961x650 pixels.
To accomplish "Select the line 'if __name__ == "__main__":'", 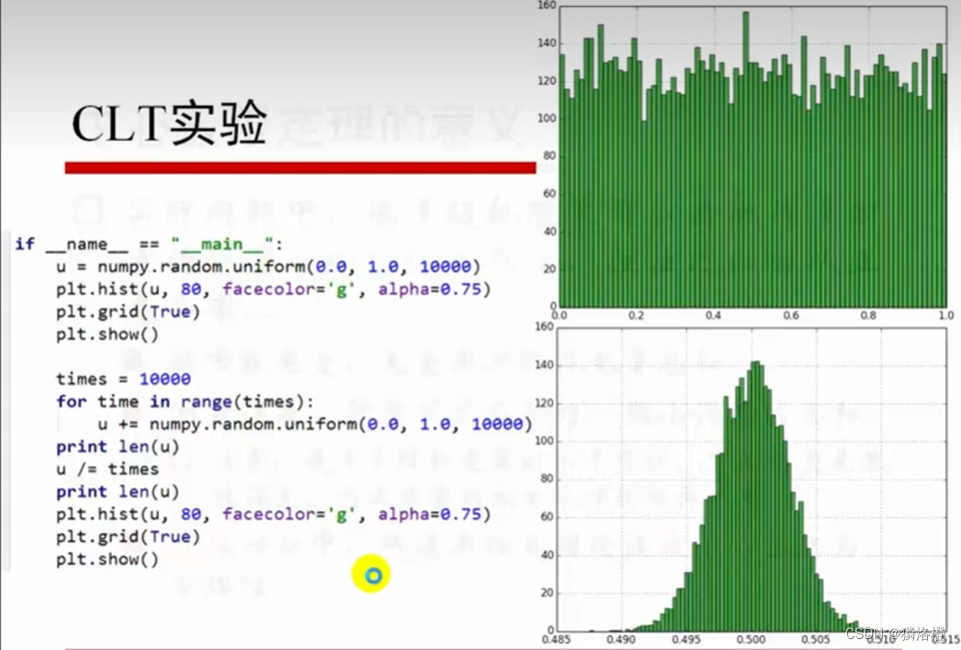I will click(x=149, y=244).
